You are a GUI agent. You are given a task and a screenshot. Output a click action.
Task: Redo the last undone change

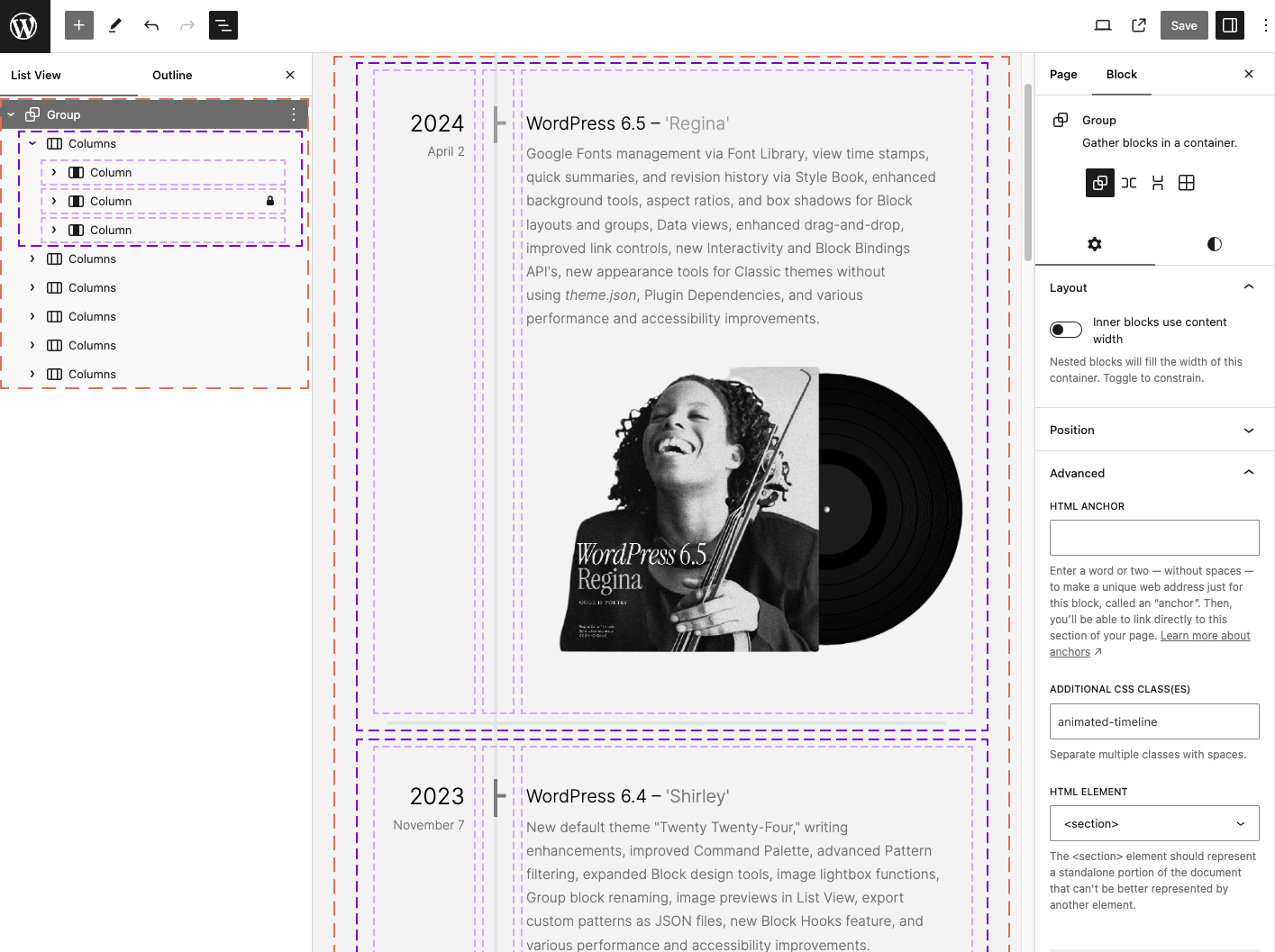[187, 25]
